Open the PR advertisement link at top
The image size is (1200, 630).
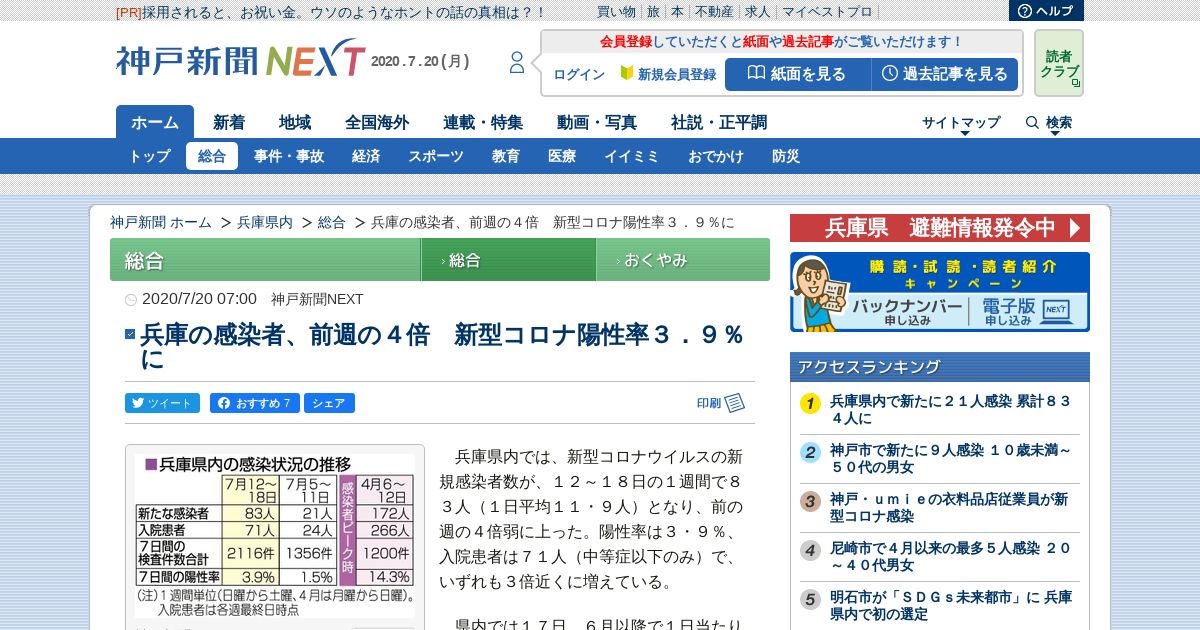tap(331, 12)
